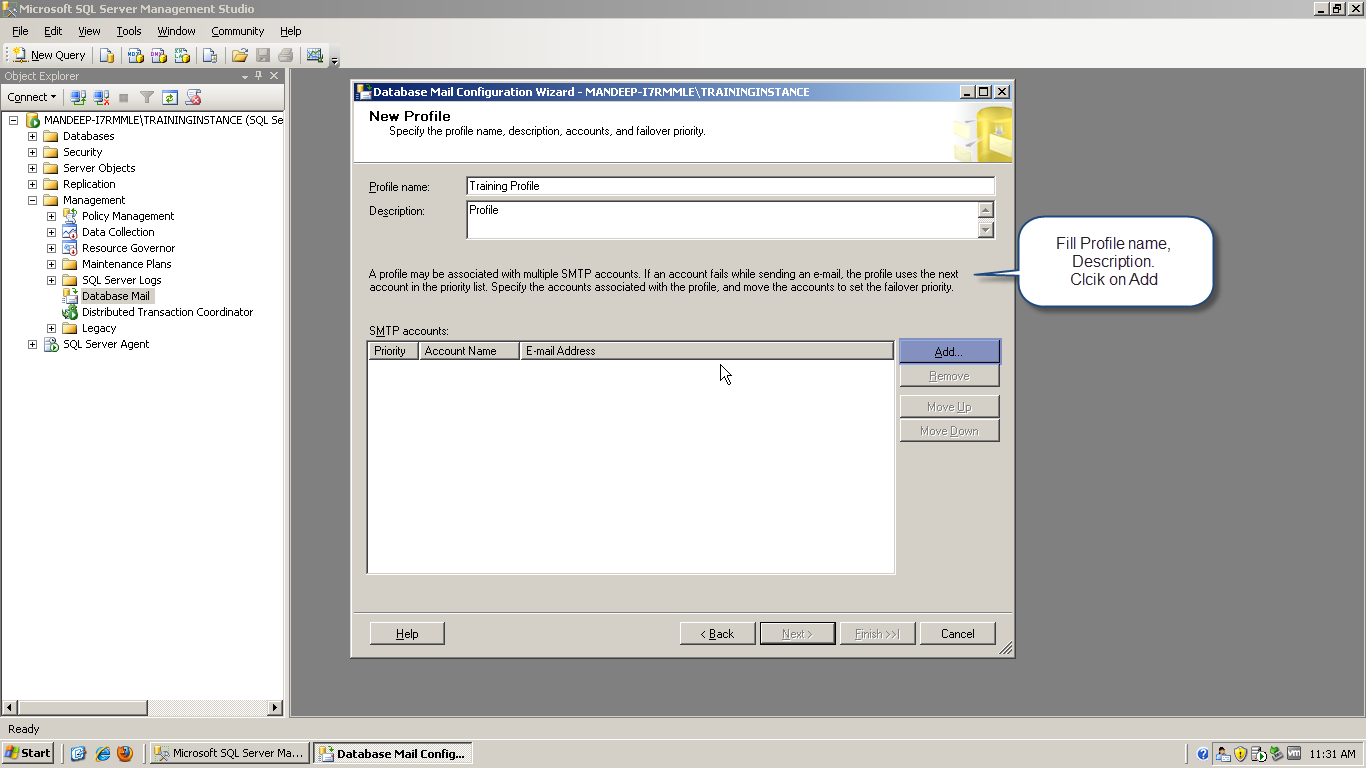This screenshot has width=1366, height=768.
Task: Expand the Replication folder
Action: [32, 184]
